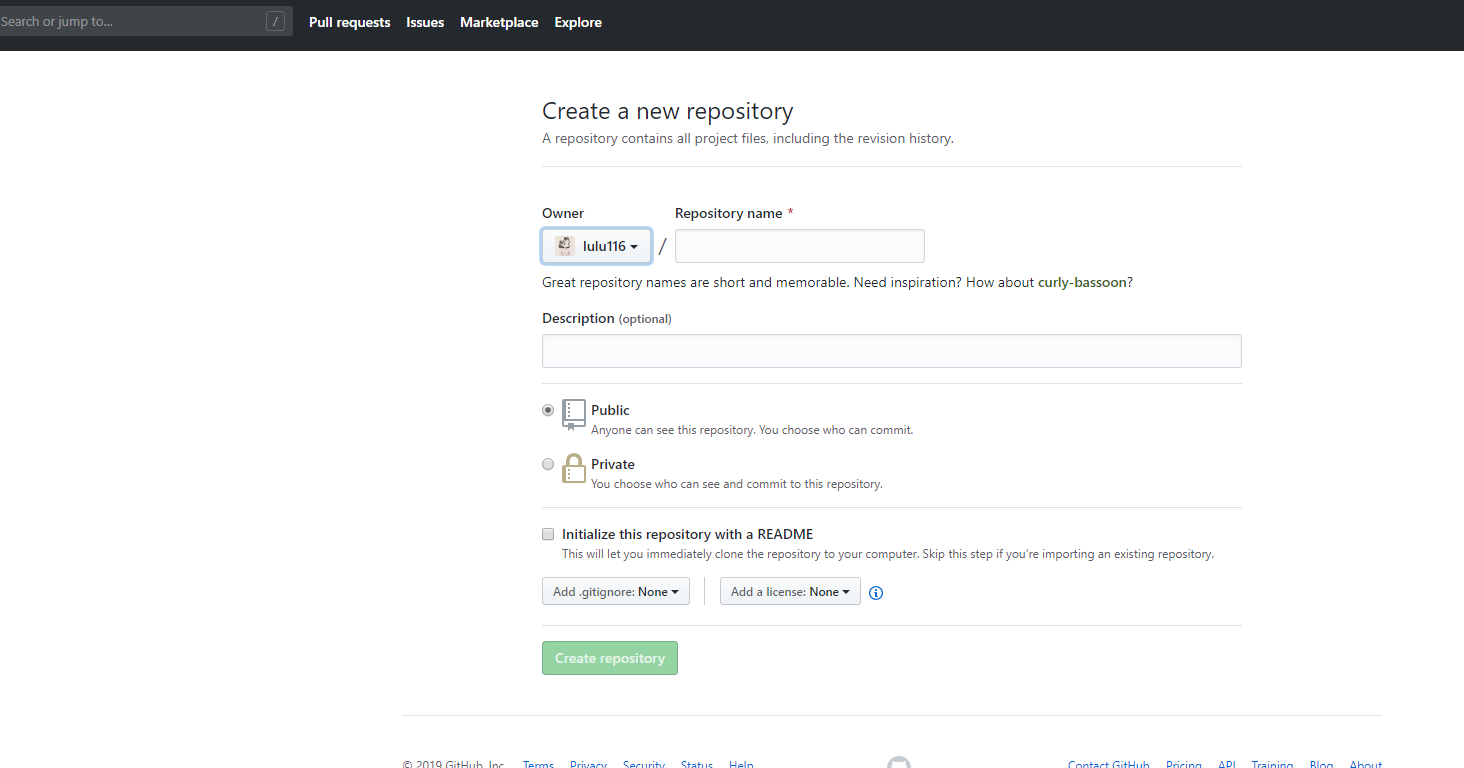Click the Owner label

(563, 213)
